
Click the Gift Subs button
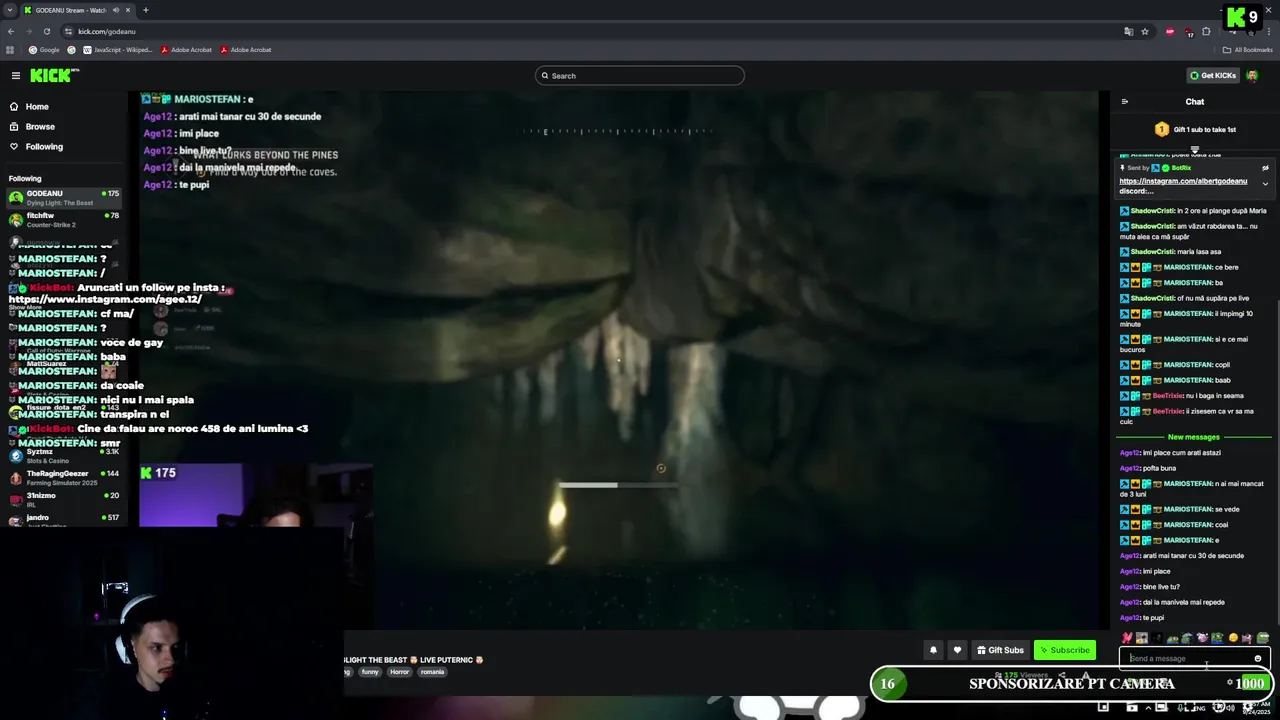pos(1000,650)
